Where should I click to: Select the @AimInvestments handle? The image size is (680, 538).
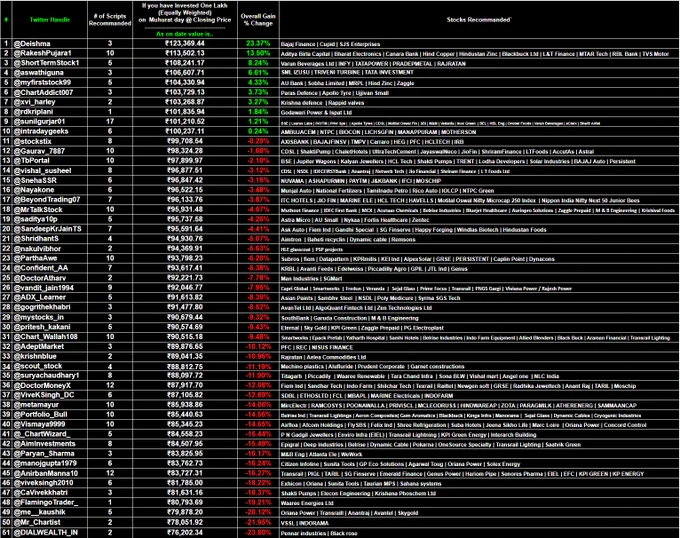click(44, 443)
